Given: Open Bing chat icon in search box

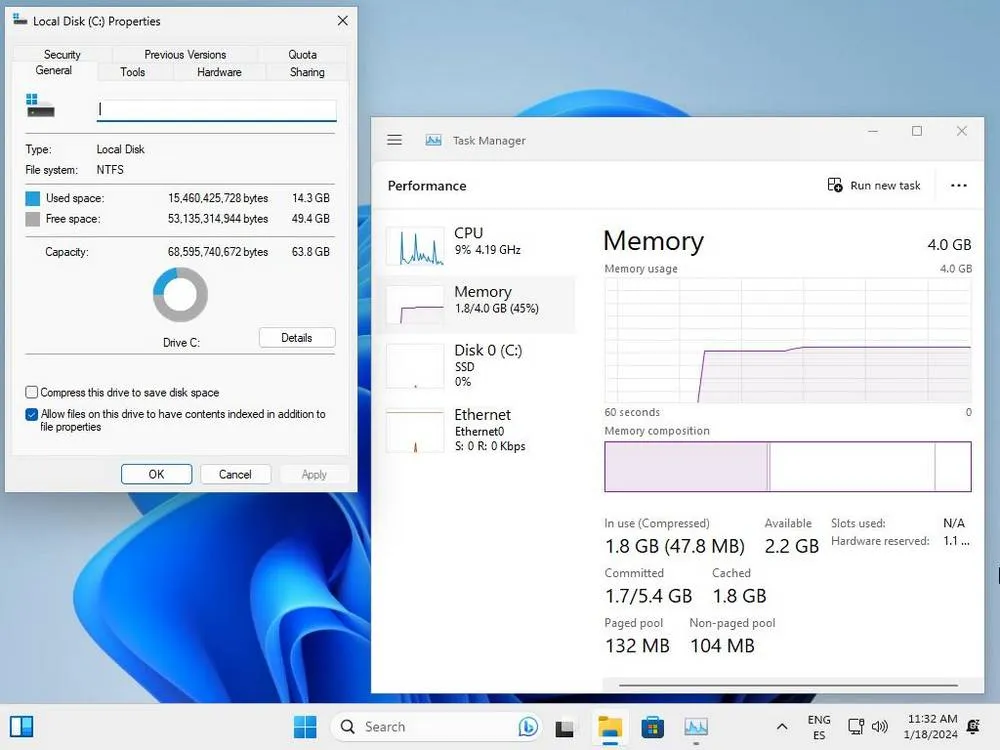Looking at the screenshot, I should 527,726.
